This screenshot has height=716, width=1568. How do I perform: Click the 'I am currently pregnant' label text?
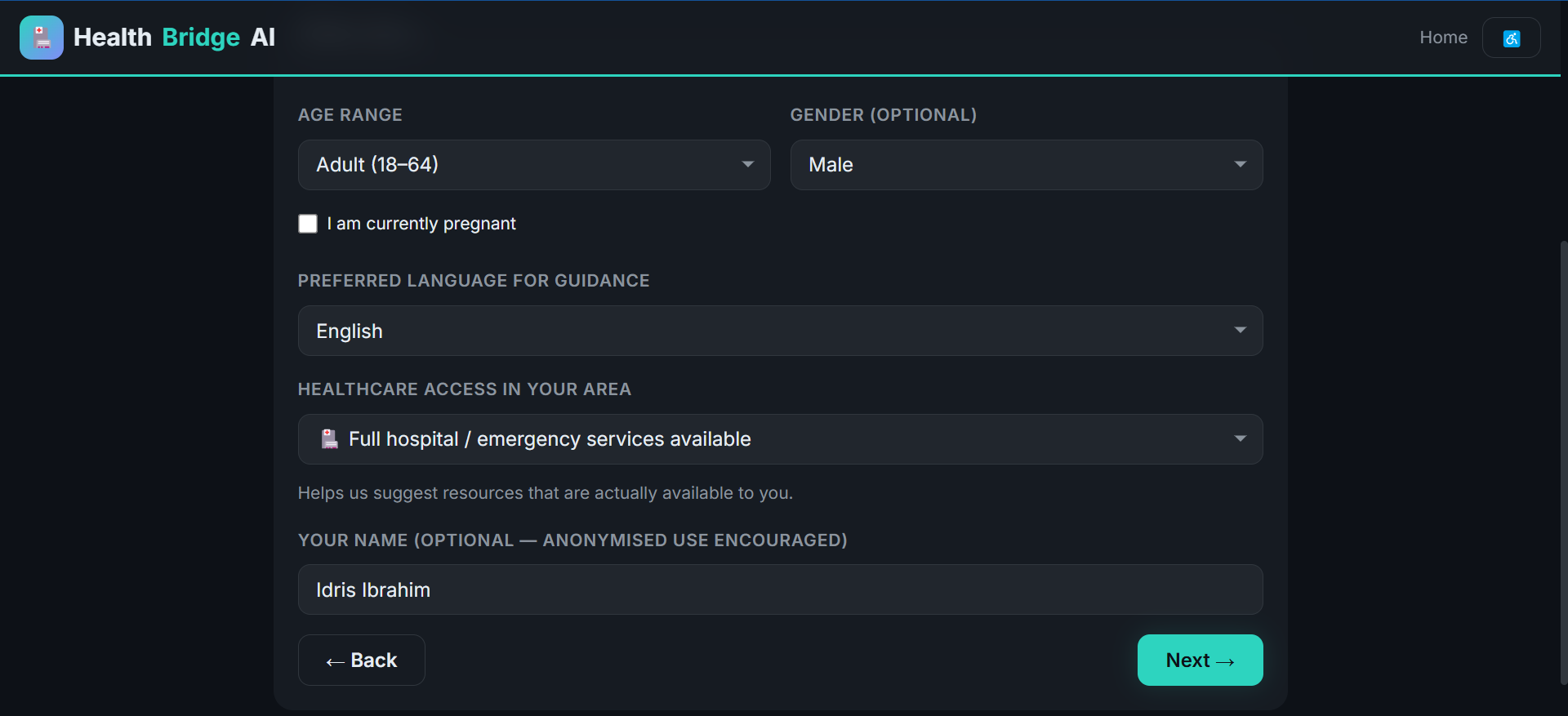[x=421, y=224]
